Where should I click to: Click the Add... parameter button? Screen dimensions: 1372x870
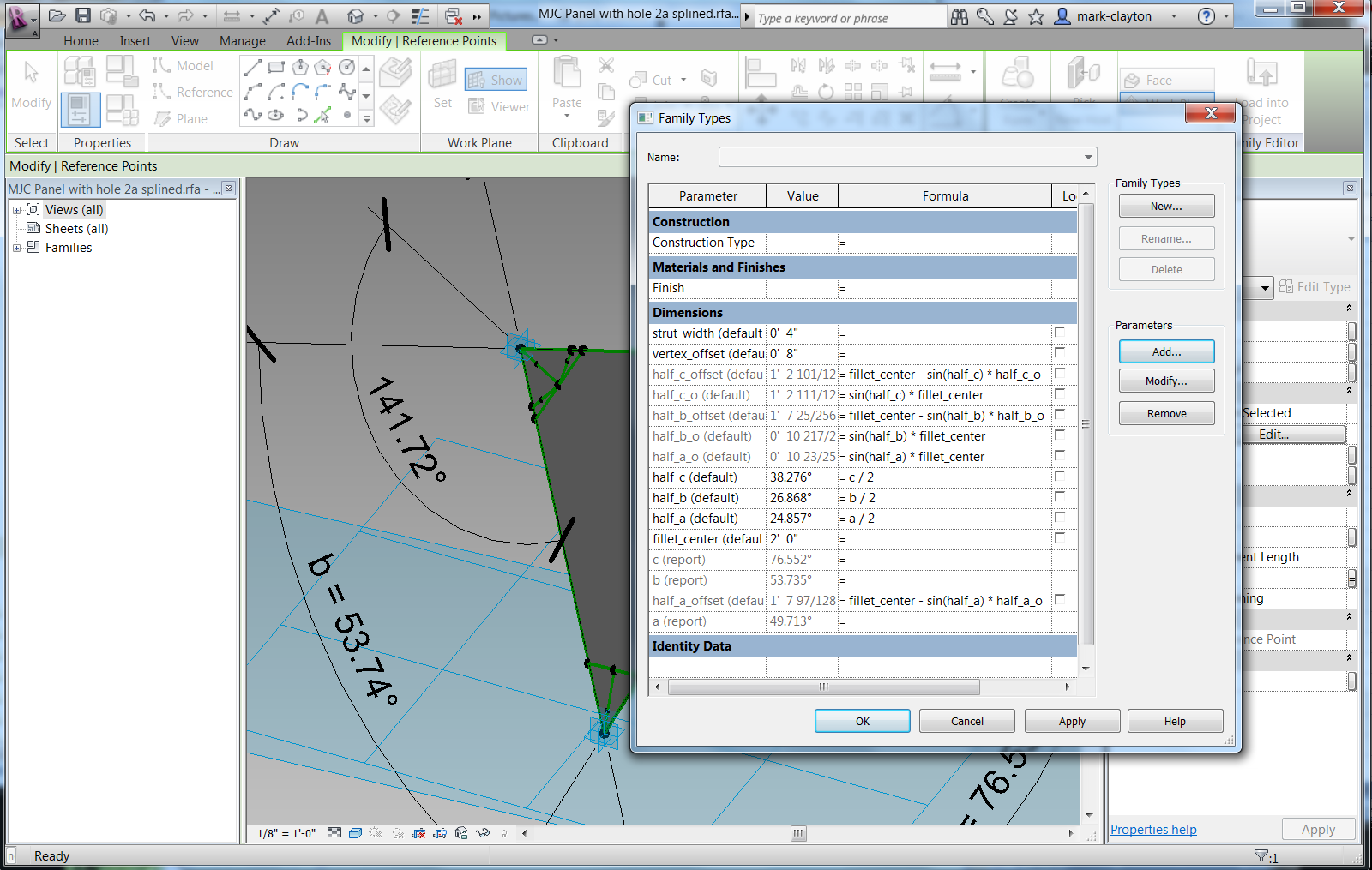tap(1166, 351)
